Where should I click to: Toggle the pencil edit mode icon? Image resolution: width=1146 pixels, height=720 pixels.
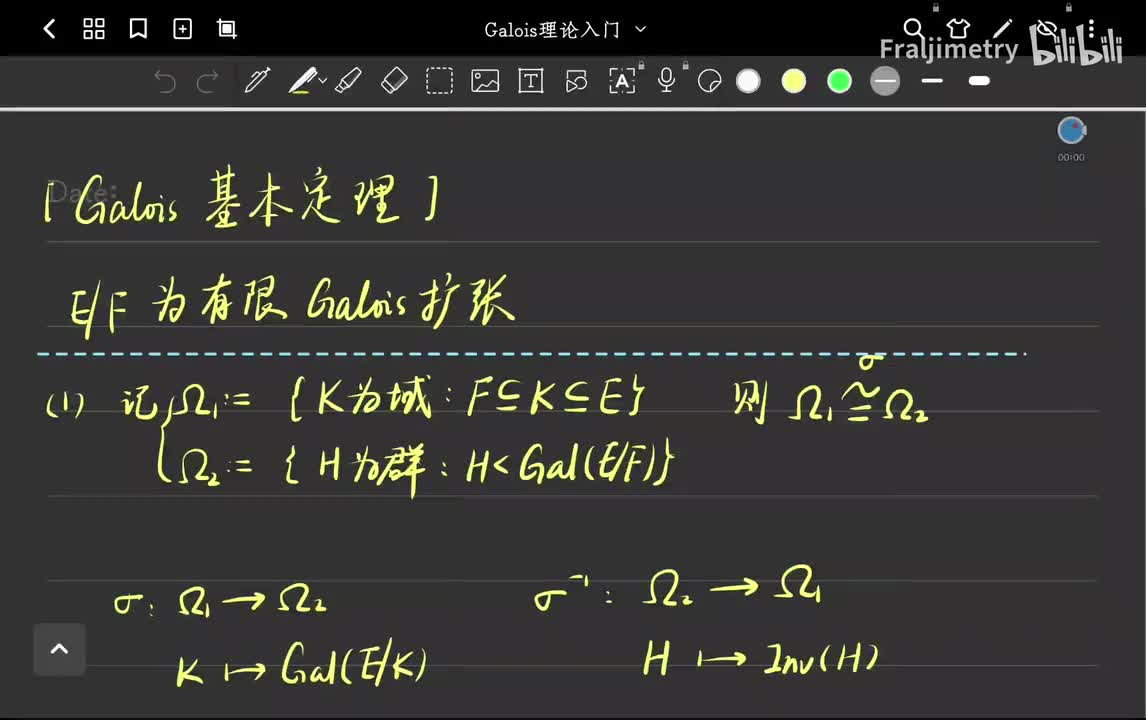coord(1002,29)
